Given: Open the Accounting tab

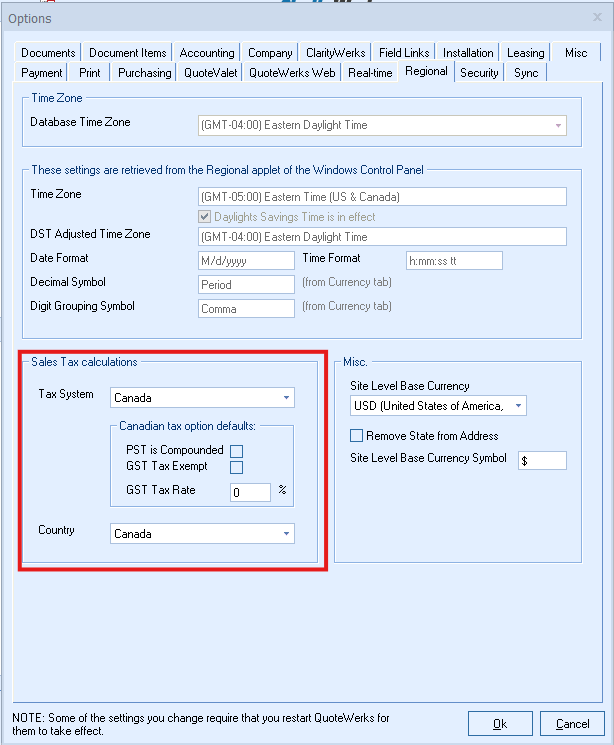Looking at the screenshot, I should 207,53.
